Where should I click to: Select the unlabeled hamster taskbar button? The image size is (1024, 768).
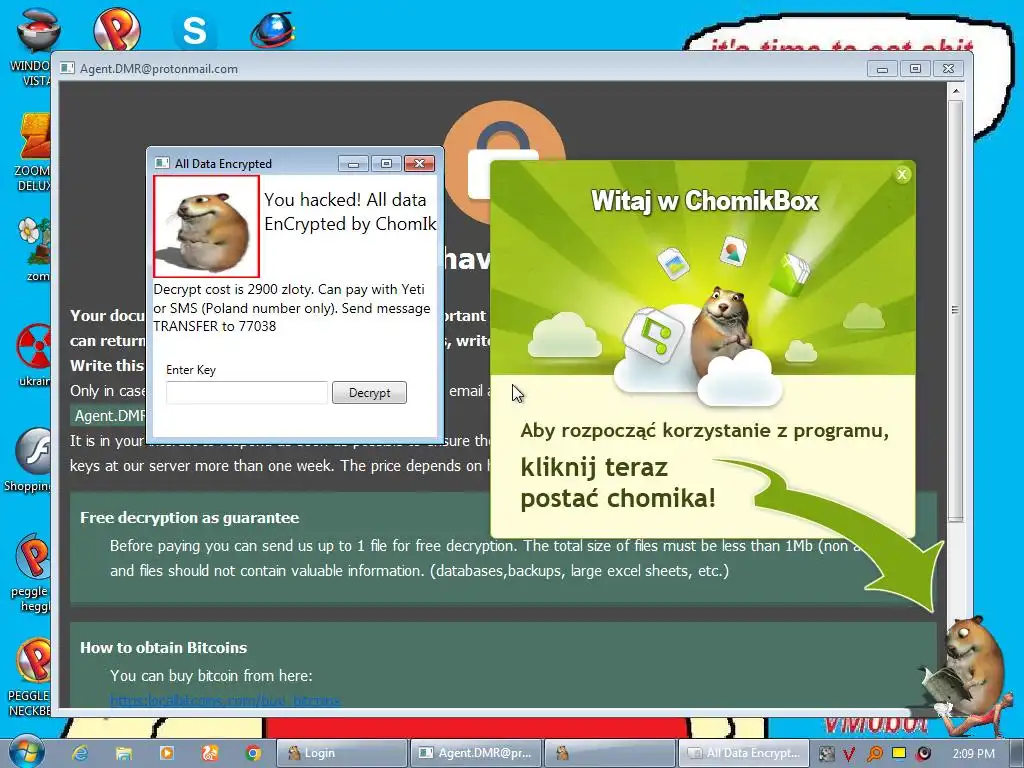point(611,753)
